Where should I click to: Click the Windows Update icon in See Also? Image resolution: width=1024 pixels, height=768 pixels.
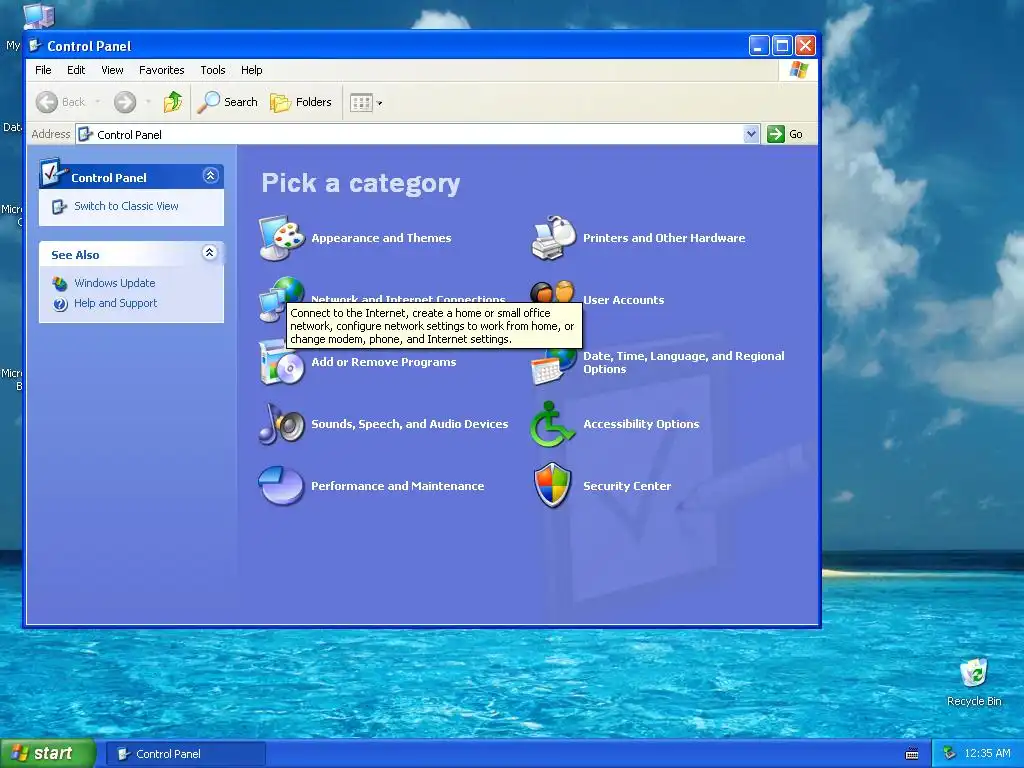coord(60,283)
